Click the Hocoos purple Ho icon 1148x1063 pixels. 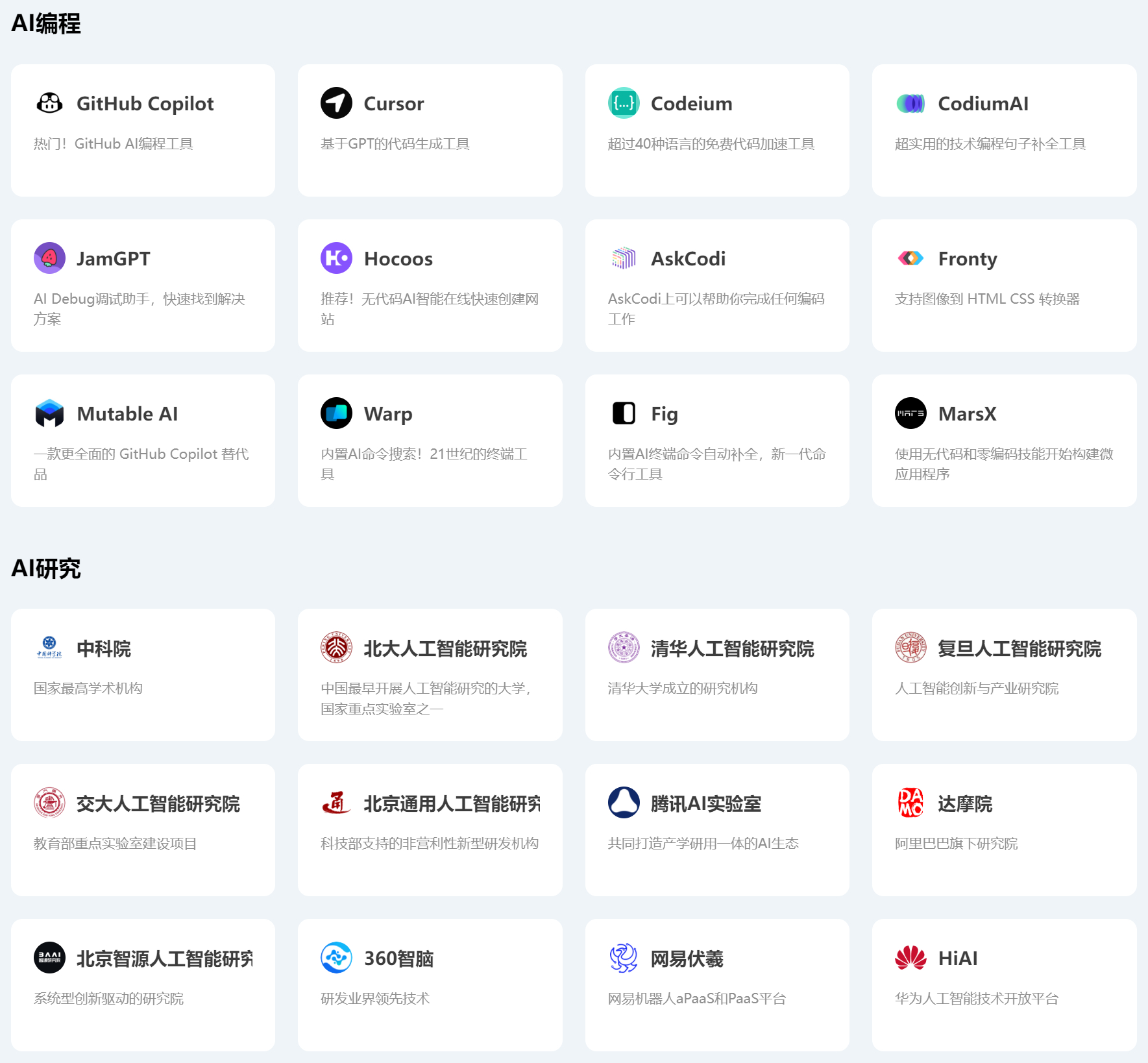click(336, 258)
